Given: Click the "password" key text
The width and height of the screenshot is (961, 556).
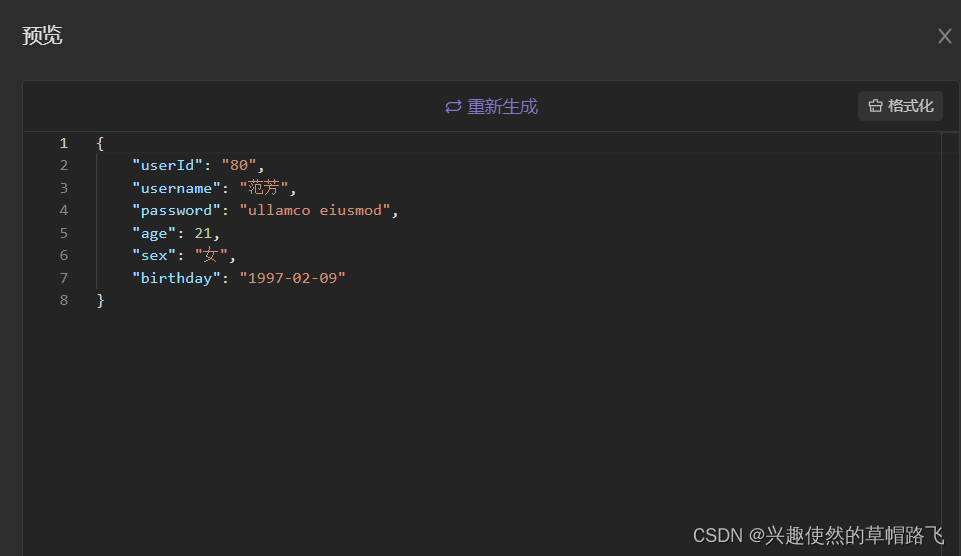Looking at the screenshot, I should click(176, 211).
